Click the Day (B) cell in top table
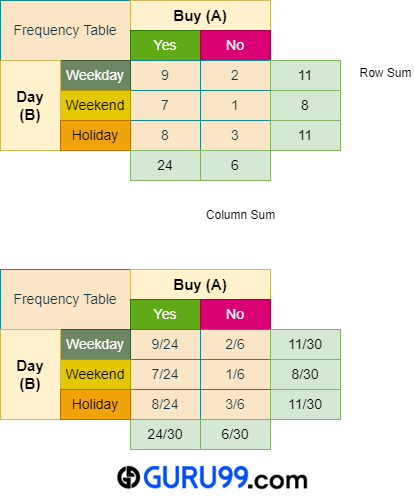This screenshot has width=414, height=503. point(30,105)
